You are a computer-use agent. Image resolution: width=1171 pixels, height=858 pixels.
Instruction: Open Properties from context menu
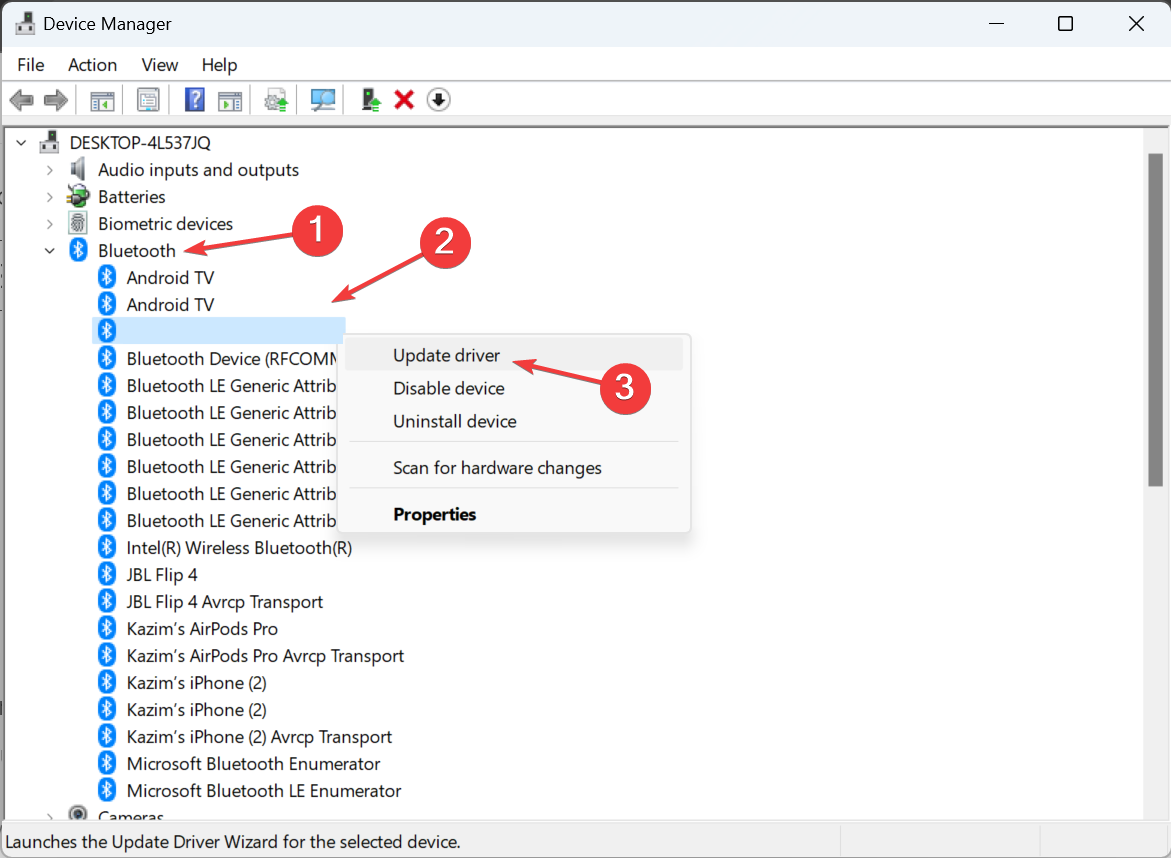(x=514, y=515)
